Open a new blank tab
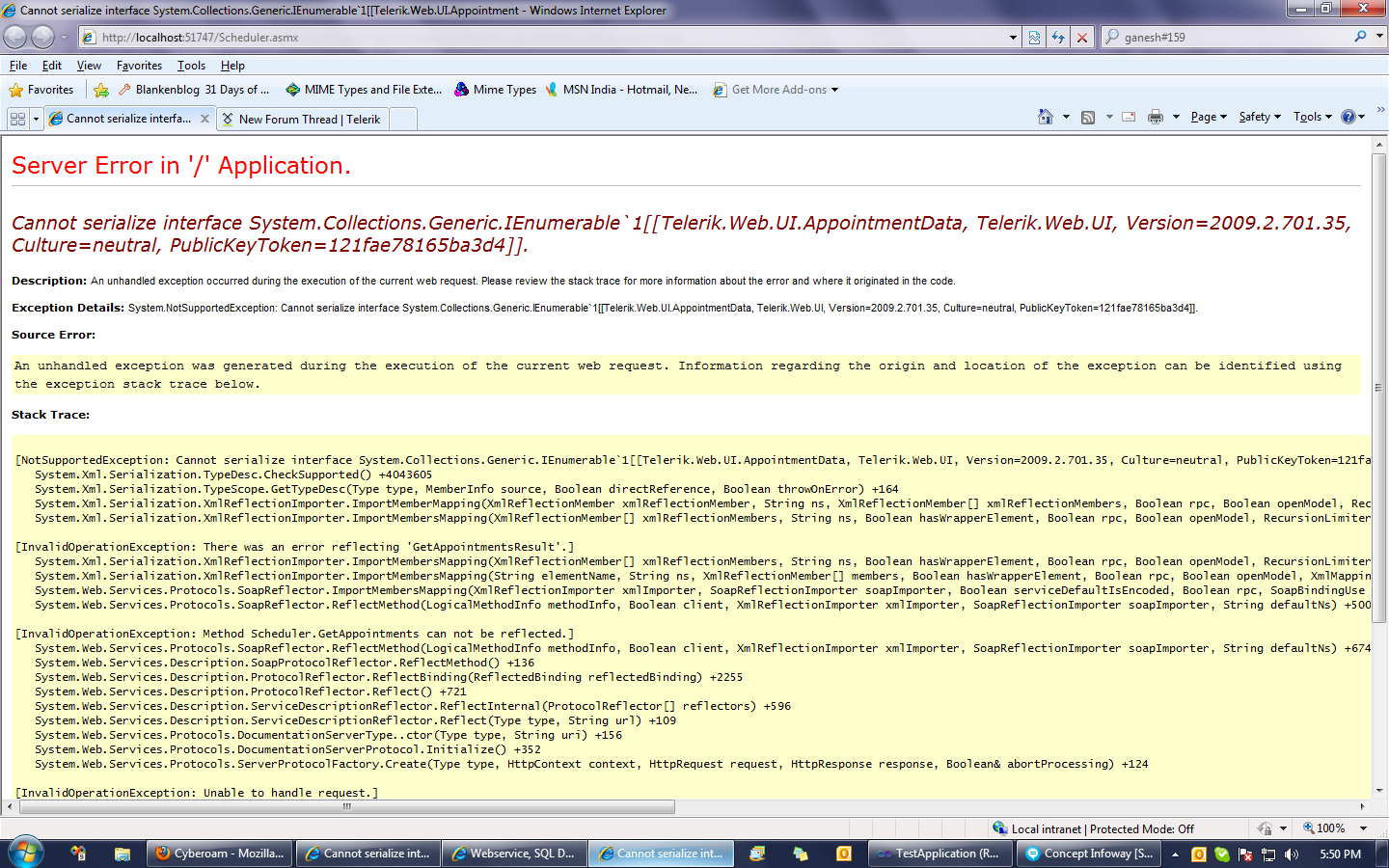1389x868 pixels. (403, 120)
